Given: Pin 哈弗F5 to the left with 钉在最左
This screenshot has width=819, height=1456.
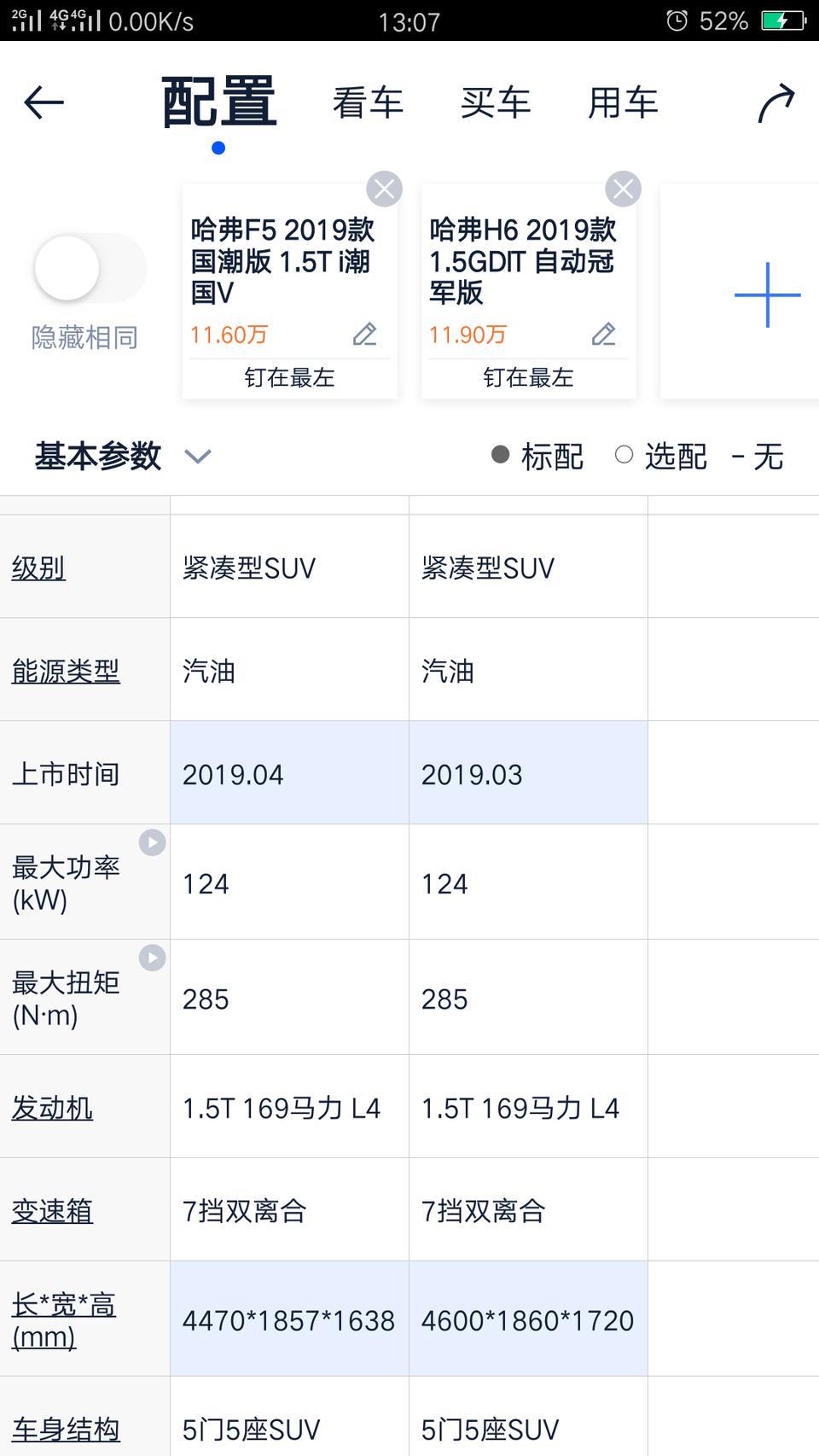Looking at the screenshot, I should [289, 377].
